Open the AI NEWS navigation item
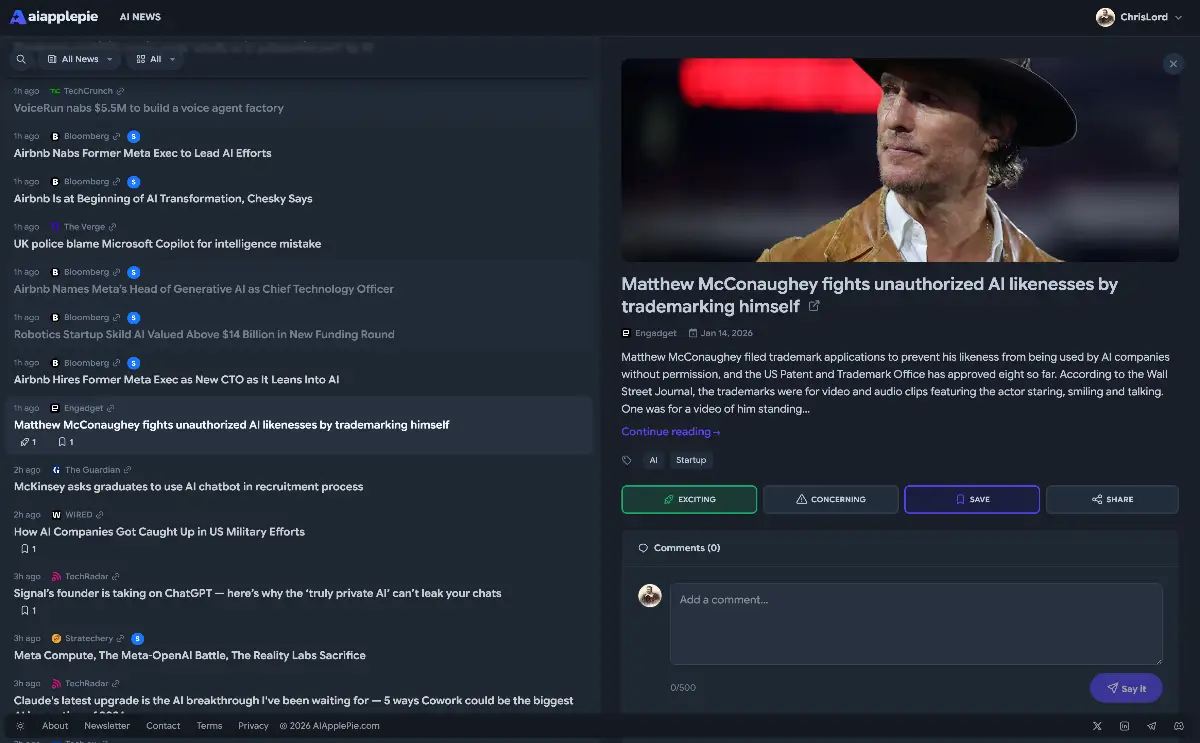 (140, 17)
